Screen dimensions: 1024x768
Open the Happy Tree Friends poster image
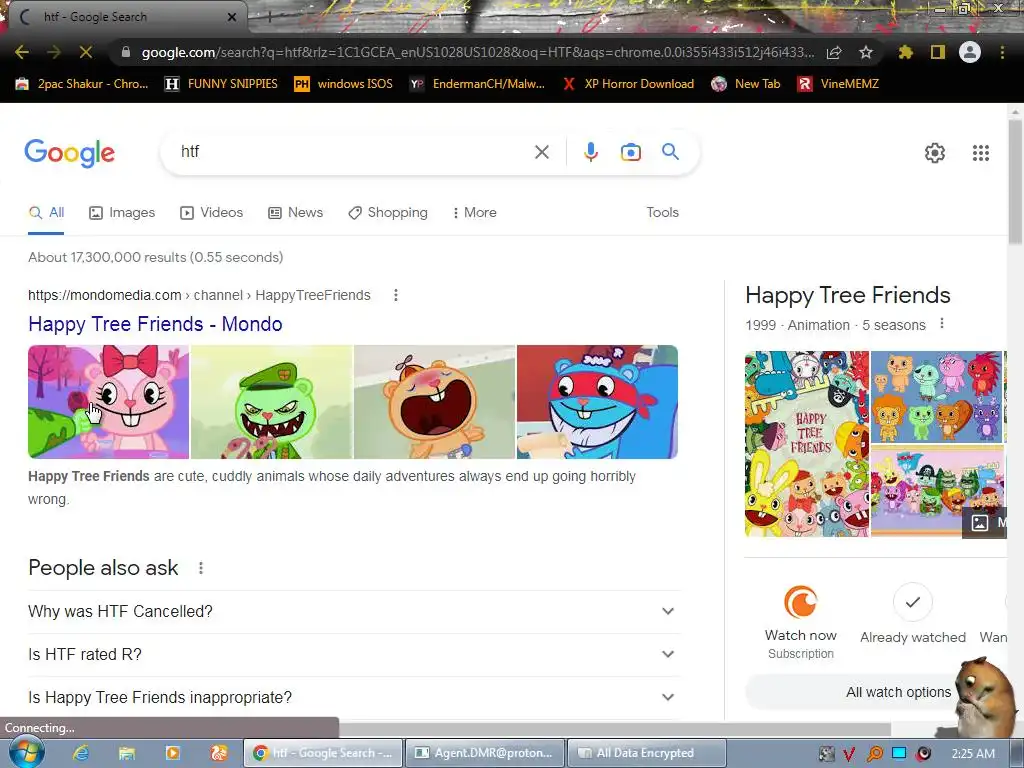pyautogui.click(x=807, y=444)
